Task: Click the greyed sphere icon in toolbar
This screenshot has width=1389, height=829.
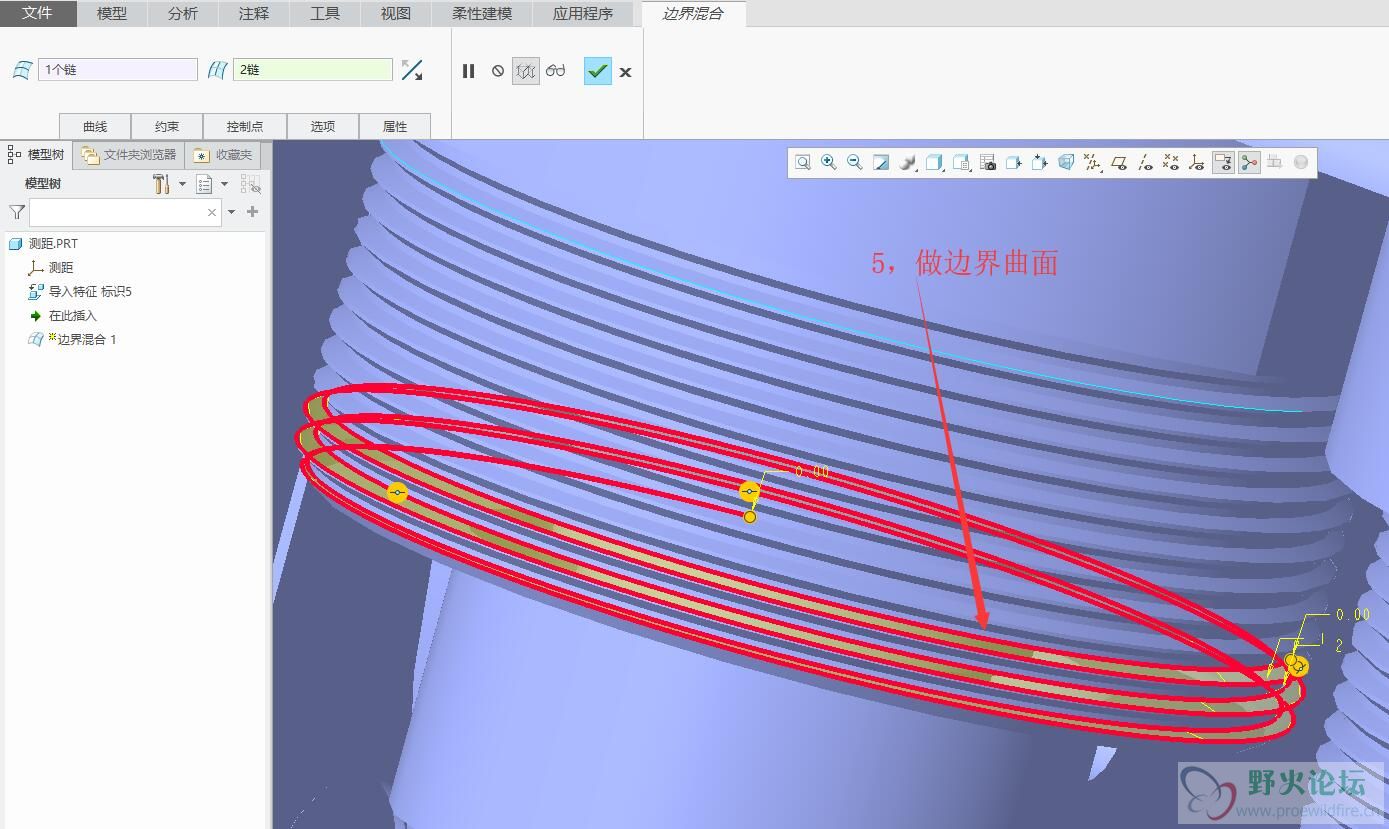Action: tap(1301, 162)
